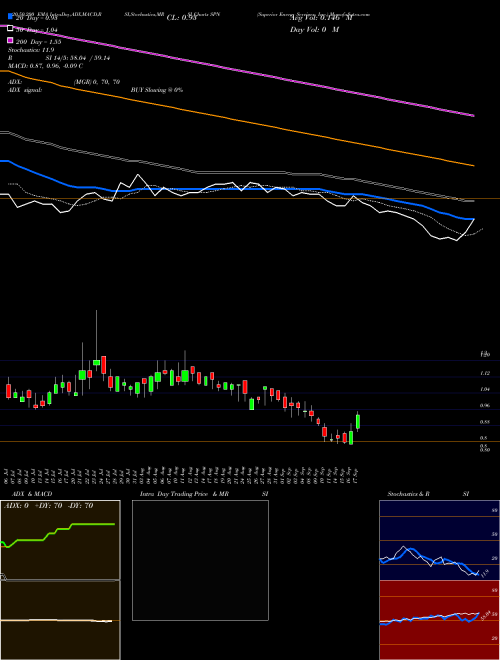
Task: Click the blue 20 Day EMA legend swatch
Action: click(10, 16)
